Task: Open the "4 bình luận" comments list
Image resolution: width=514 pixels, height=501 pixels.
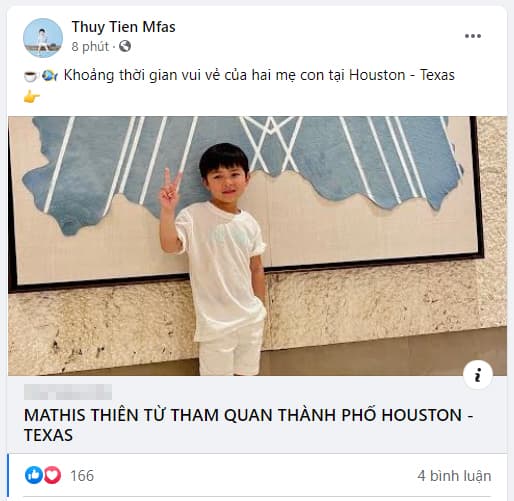Action: coord(454,476)
